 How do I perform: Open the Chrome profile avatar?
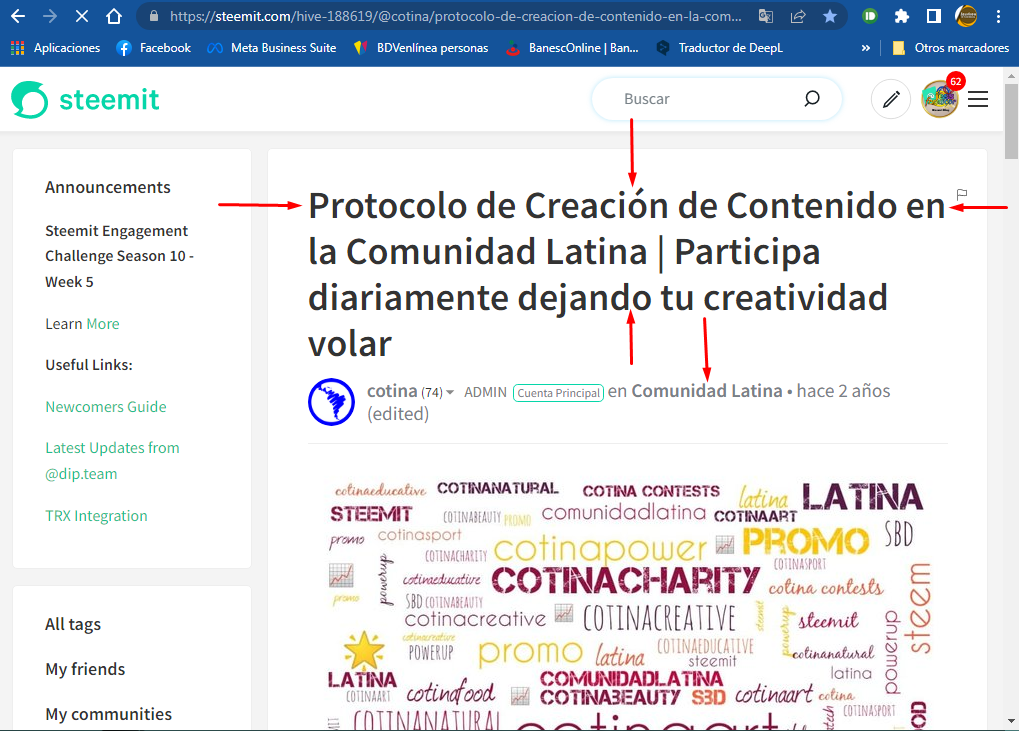pos(966,16)
